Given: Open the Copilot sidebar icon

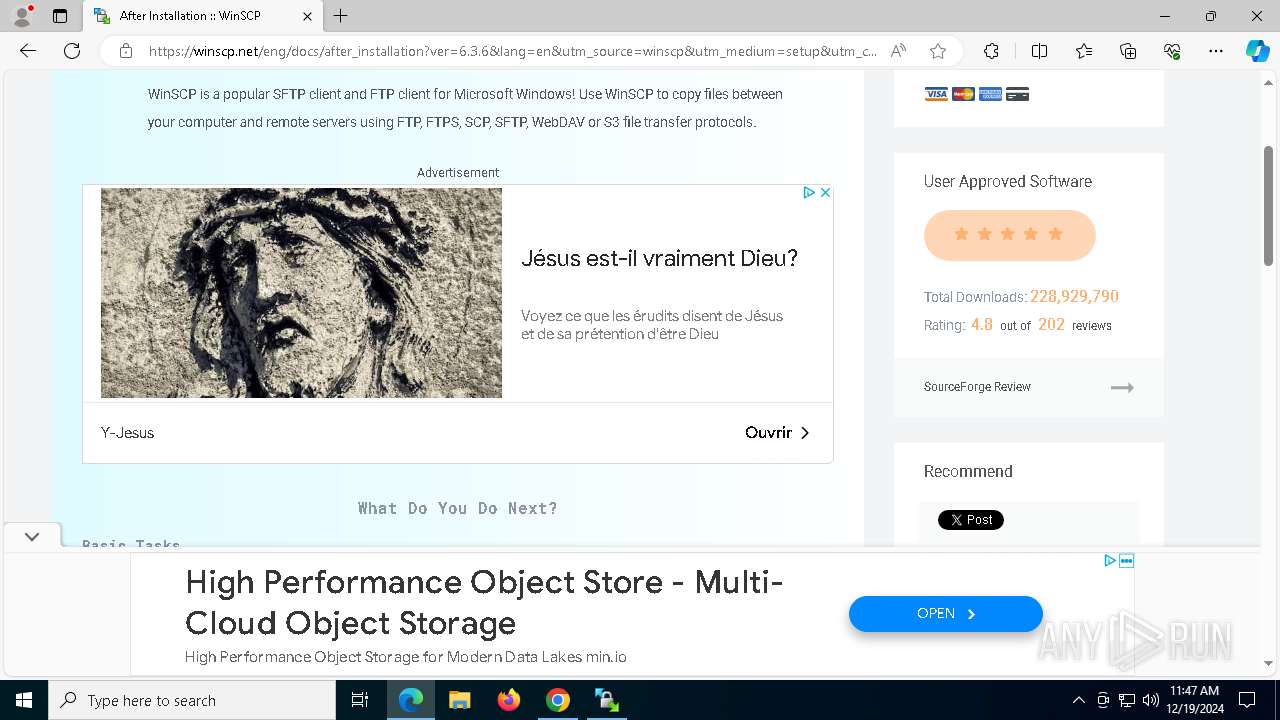Looking at the screenshot, I should 1257,51.
